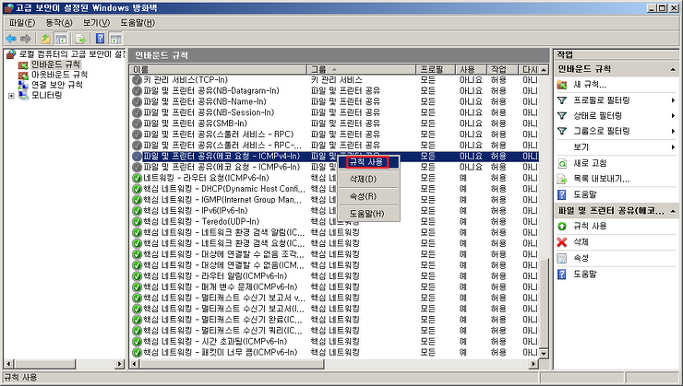The height and width of the screenshot is (386, 683).
Task: Click the 속성 properties icon in actions pane
Action: click(562, 258)
